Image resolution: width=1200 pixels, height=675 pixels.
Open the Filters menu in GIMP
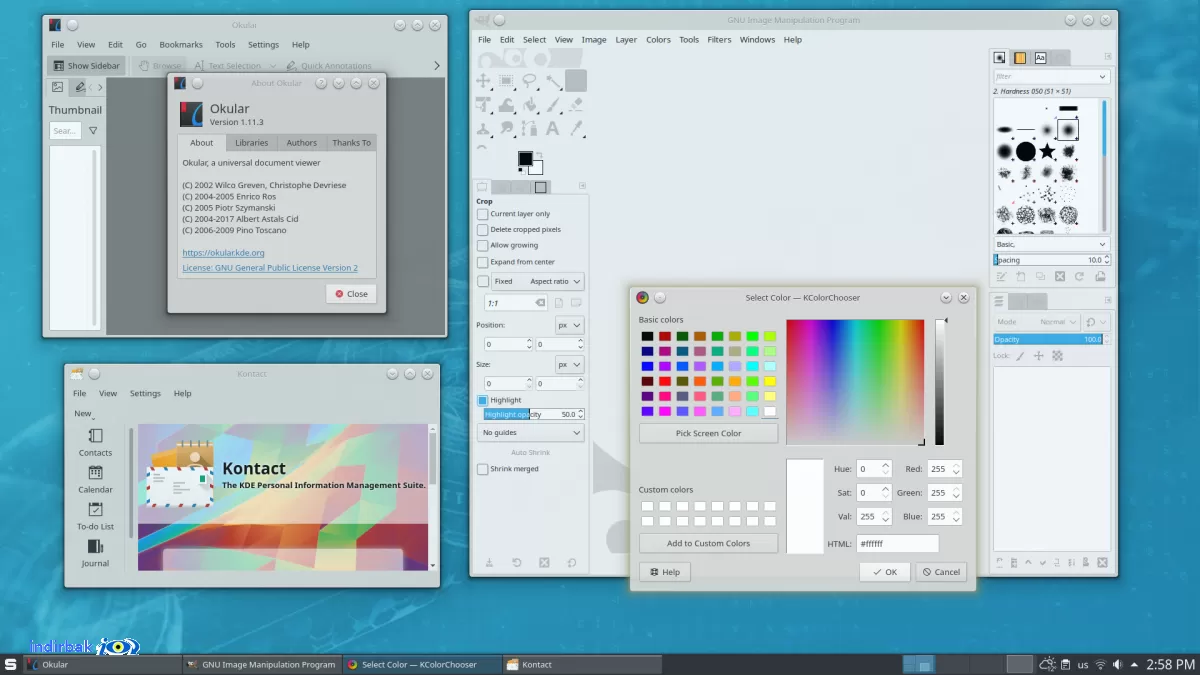point(719,40)
